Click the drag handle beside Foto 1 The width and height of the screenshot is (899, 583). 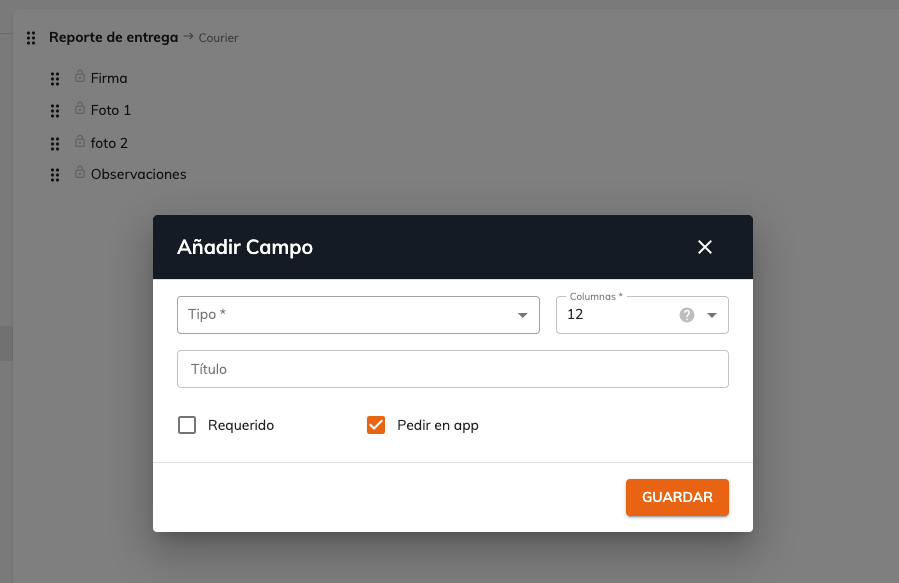[55, 111]
